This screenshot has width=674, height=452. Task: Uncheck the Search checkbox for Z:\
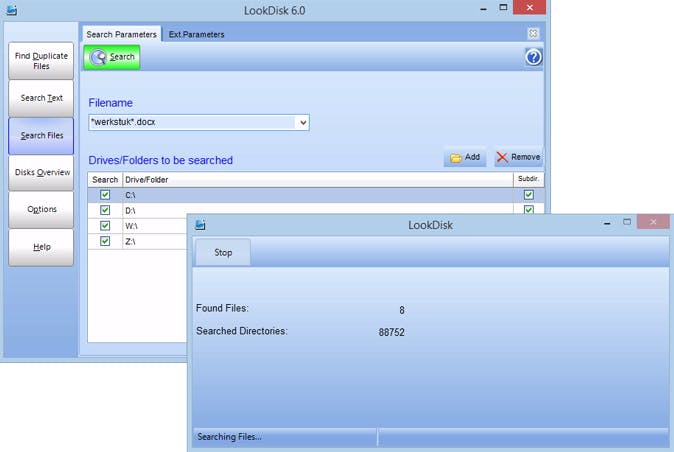[105, 241]
